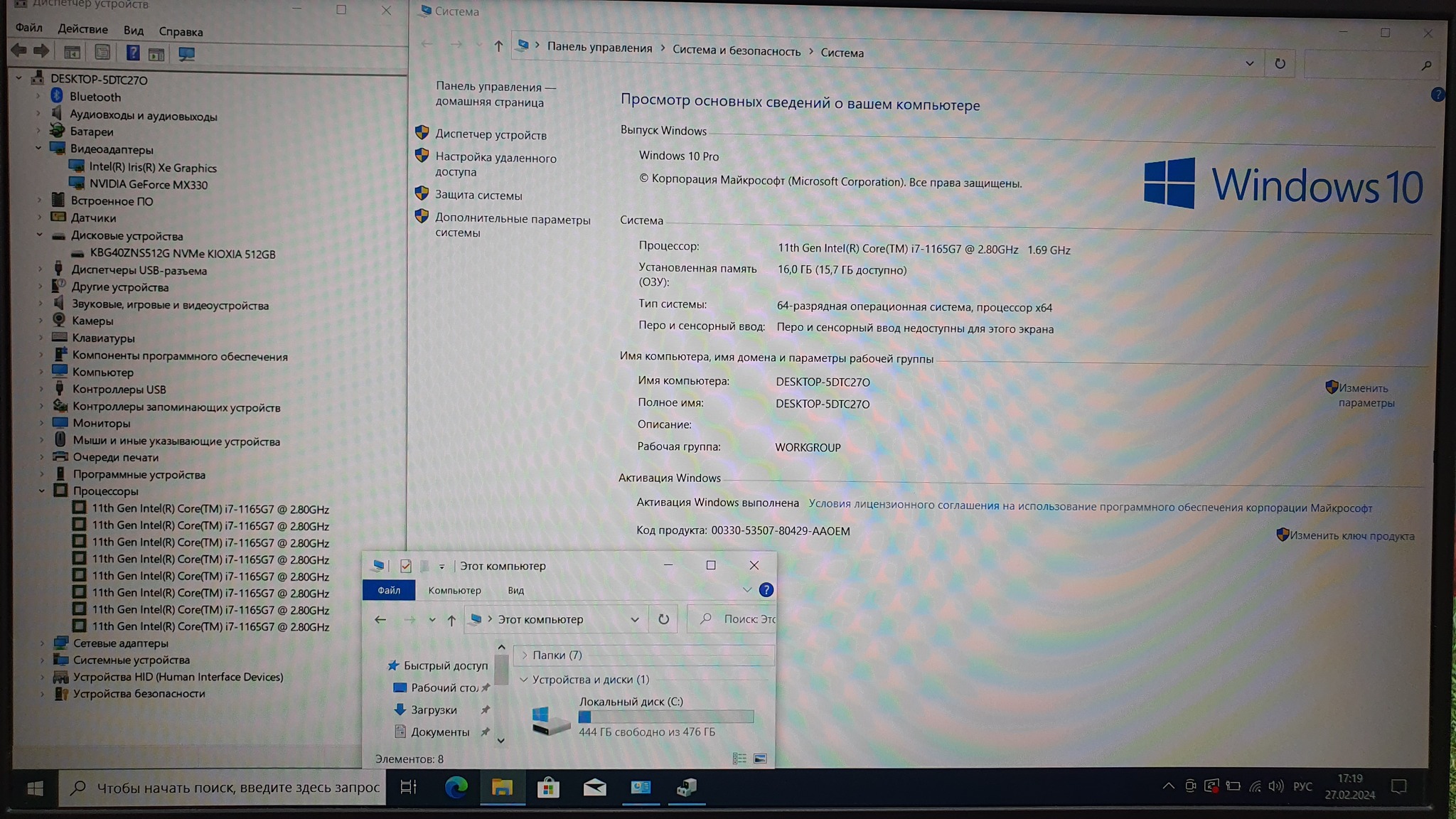Toggle the checkmark icon in Explorer title bar

[x=406, y=566]
